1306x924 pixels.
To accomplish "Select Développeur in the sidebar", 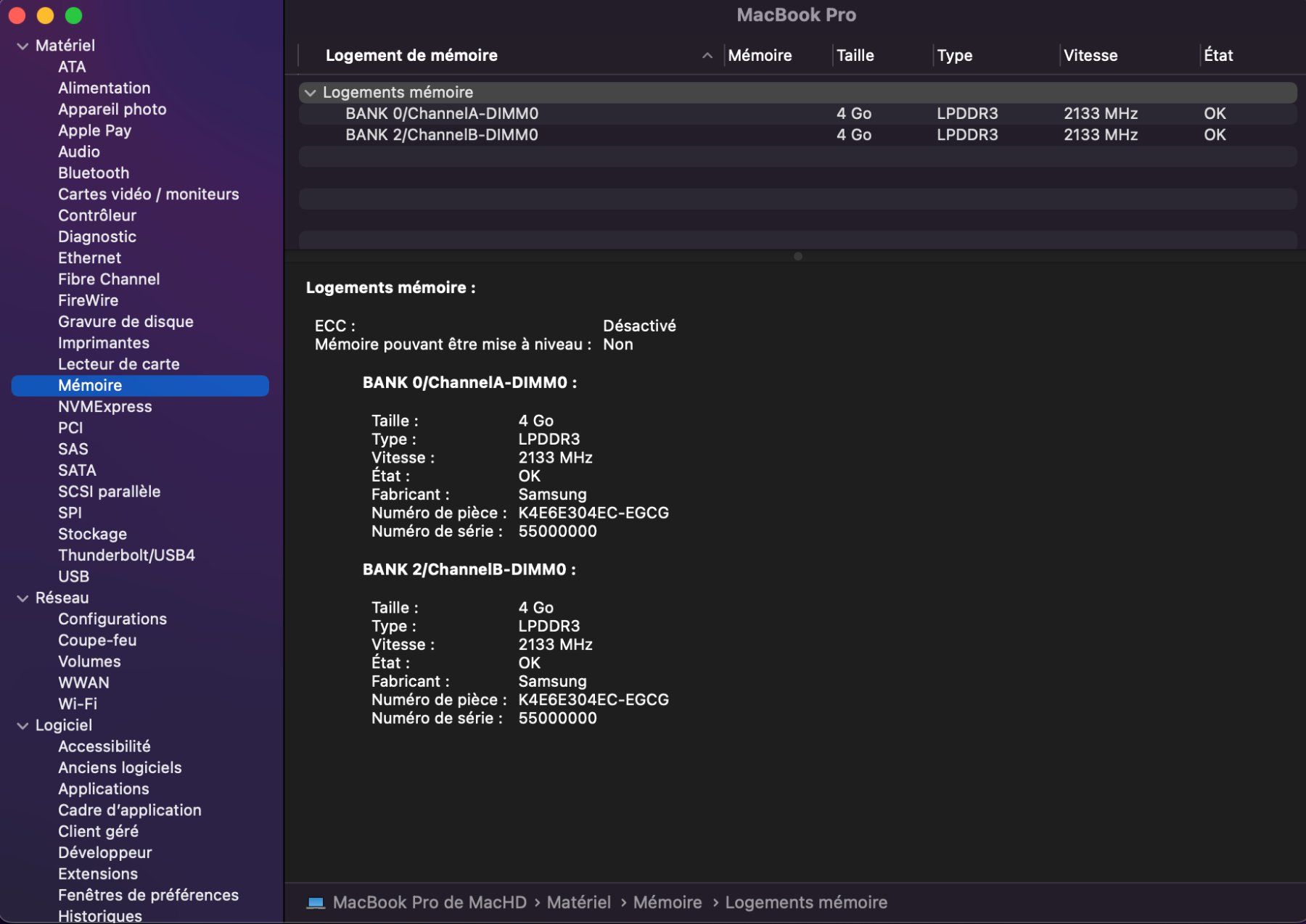I will click(x=105, y=853).
